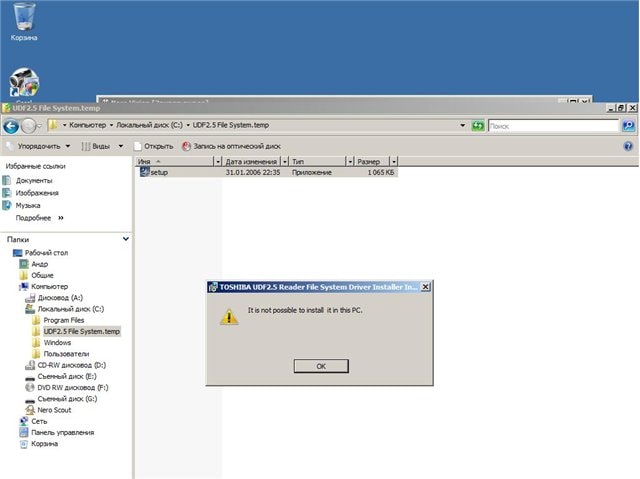Open Дата изменения column dropdown arrow
Viewport: 640px width, 479px height.
[x=285, y=162]
